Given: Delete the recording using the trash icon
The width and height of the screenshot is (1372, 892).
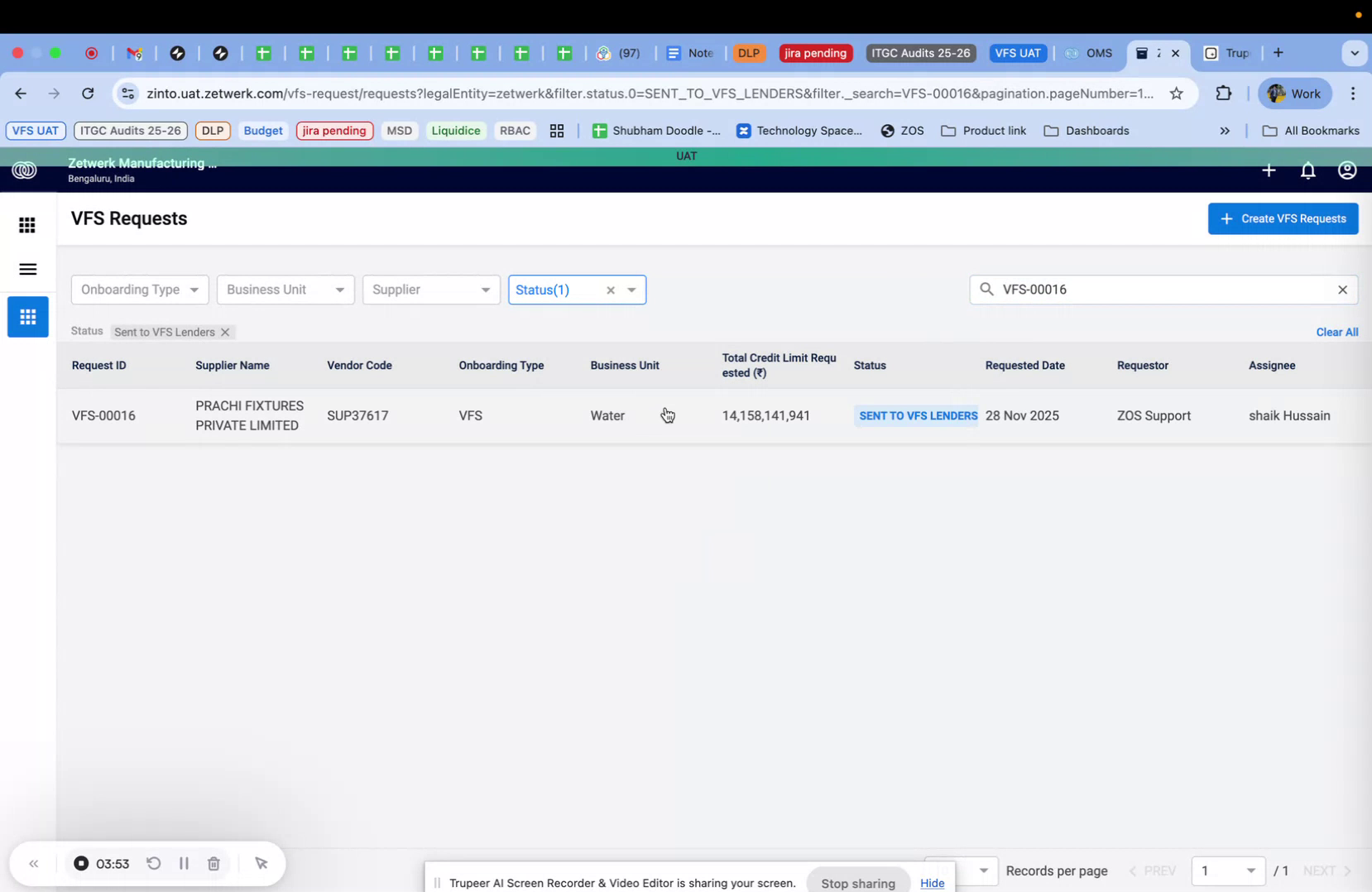Looking at the screenshot, I should pyautogui.click(x=213, y=863).
